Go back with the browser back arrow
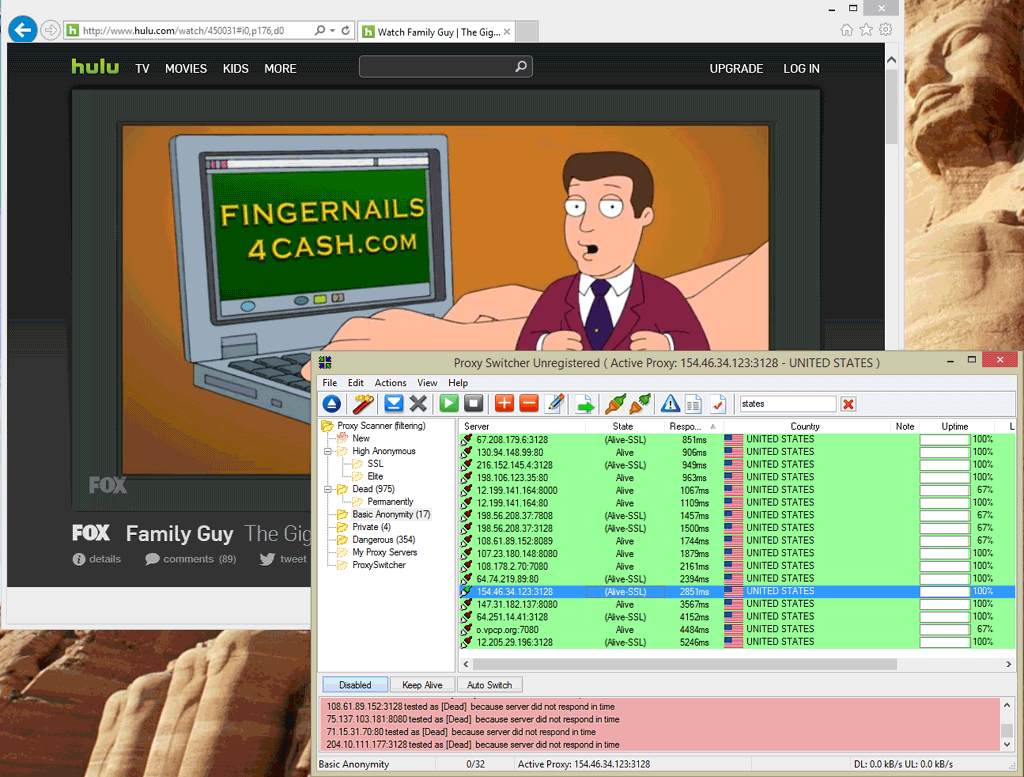1024x777 pixels. tap(23, 30)
